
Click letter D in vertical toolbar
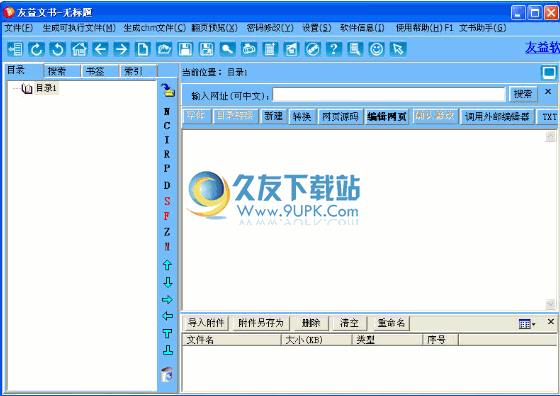tap(167, 185)
